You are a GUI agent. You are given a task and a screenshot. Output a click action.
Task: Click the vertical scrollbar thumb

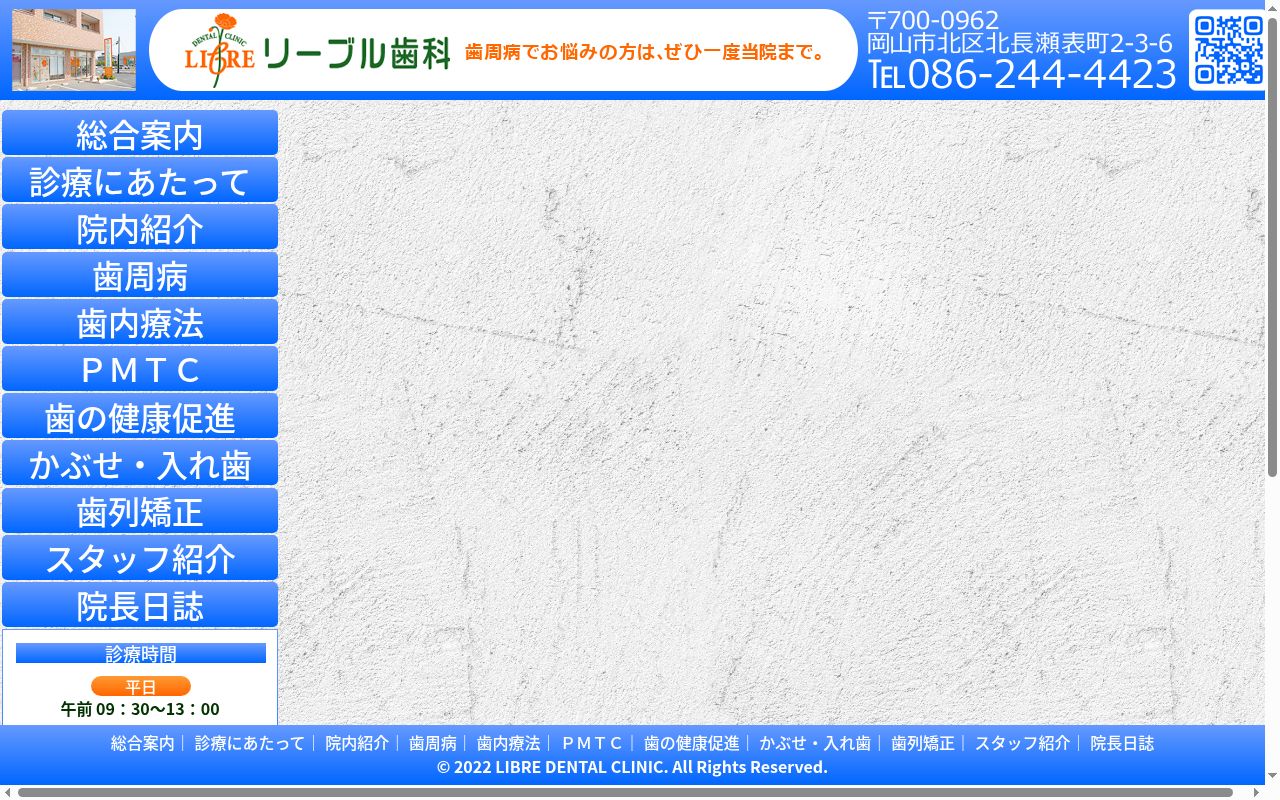1273,245
